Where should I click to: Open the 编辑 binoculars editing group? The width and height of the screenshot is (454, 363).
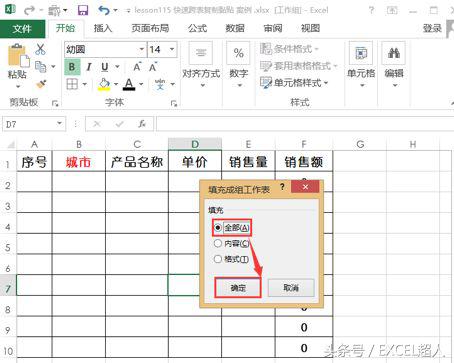(x=394, y=65)
